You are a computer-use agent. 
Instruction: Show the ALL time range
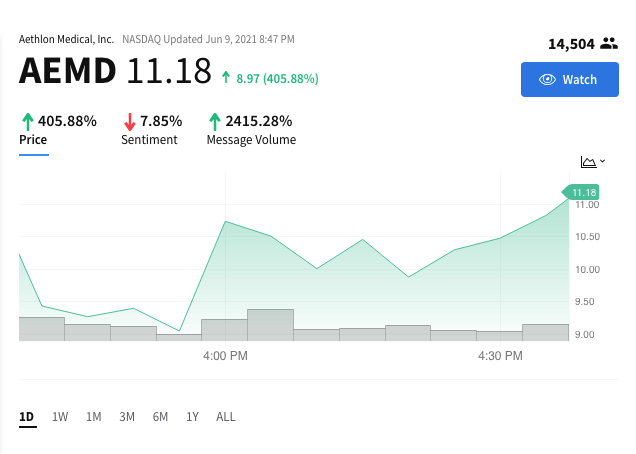tap(226, 417)
